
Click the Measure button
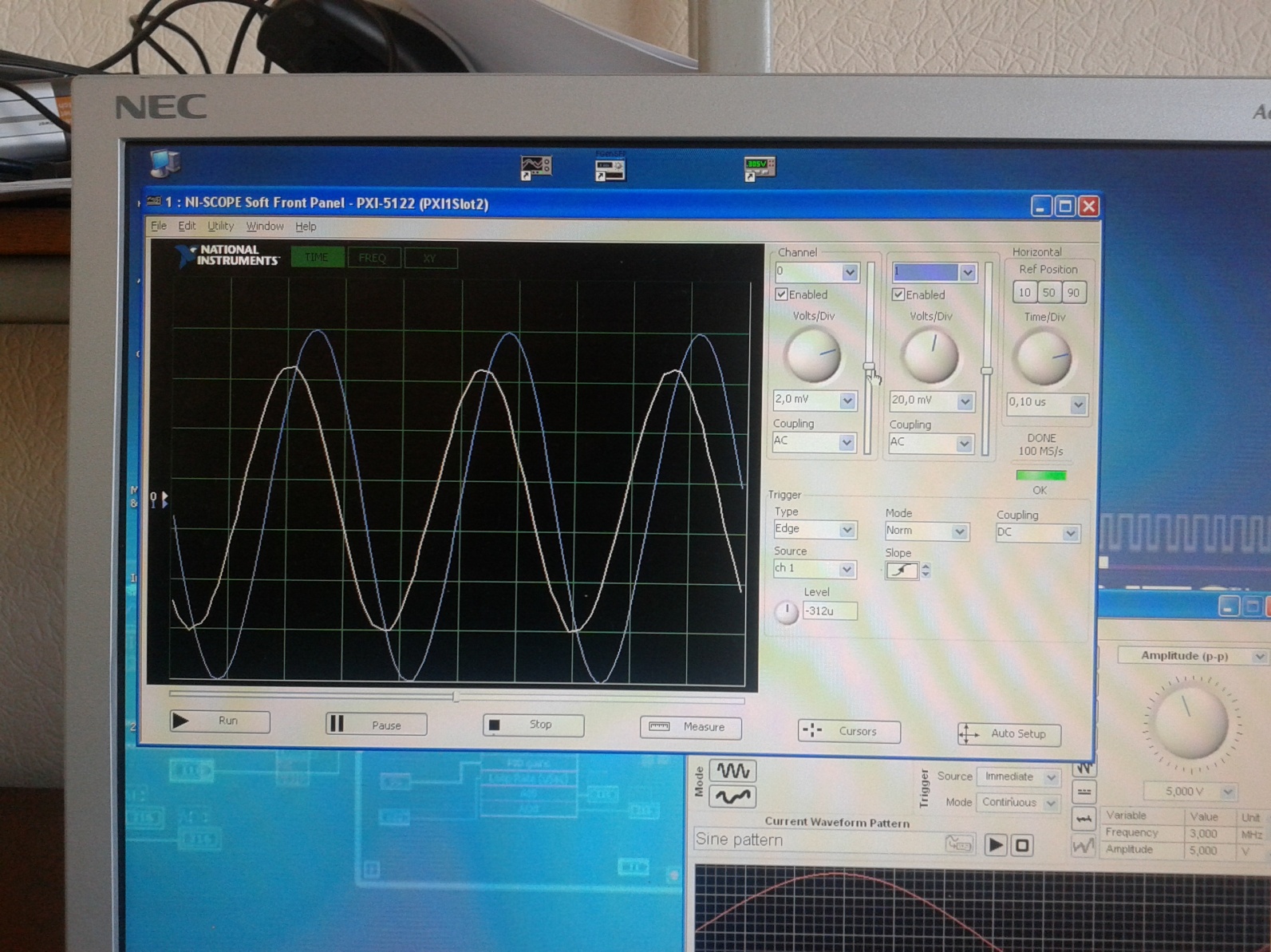coord(690,727)
